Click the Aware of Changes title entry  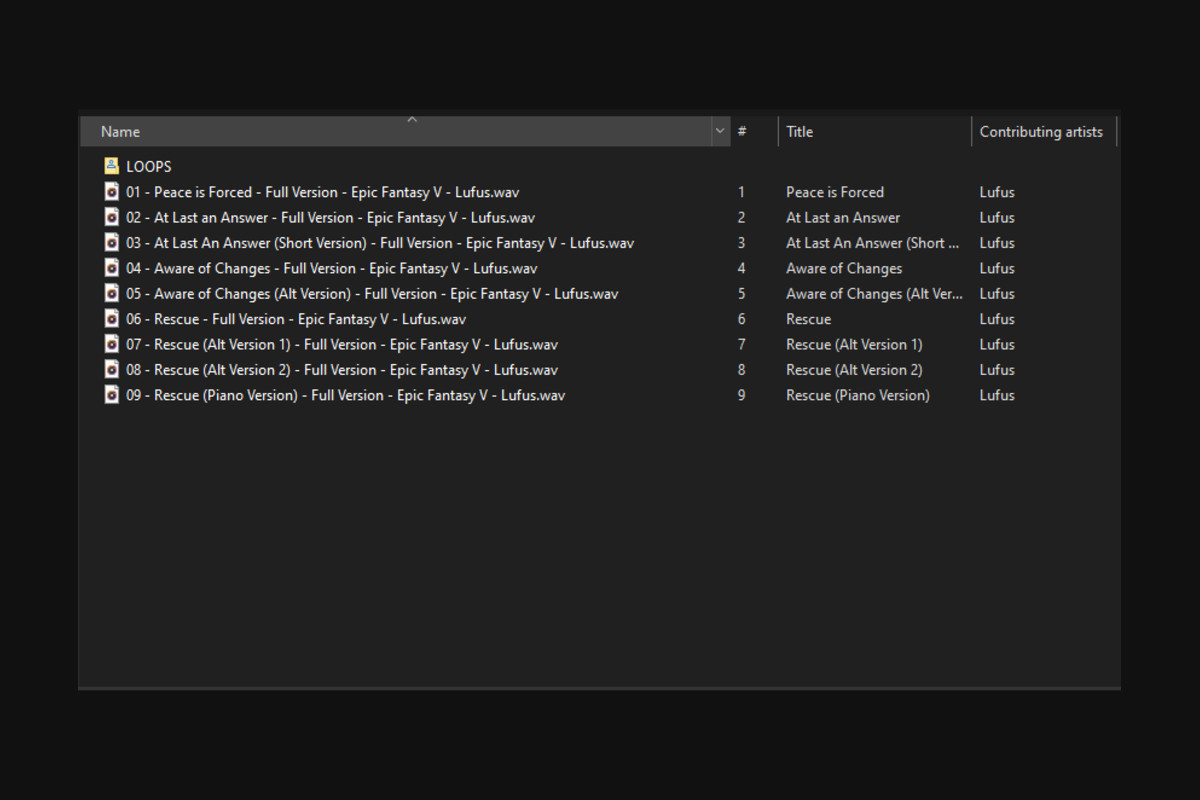844,268
